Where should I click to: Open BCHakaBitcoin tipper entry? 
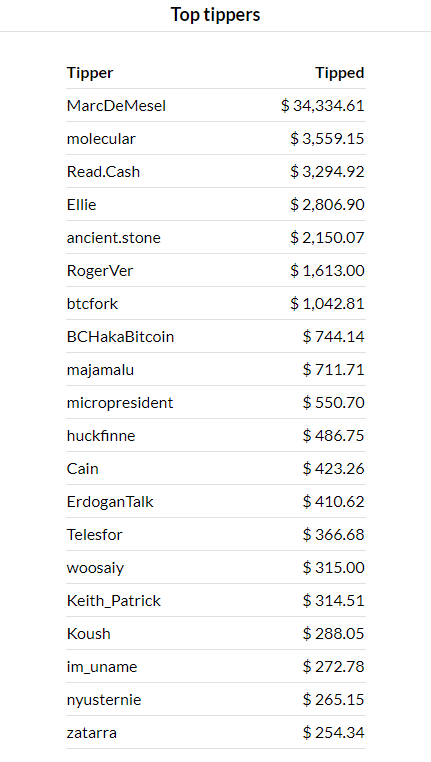(x=120, y=337)
